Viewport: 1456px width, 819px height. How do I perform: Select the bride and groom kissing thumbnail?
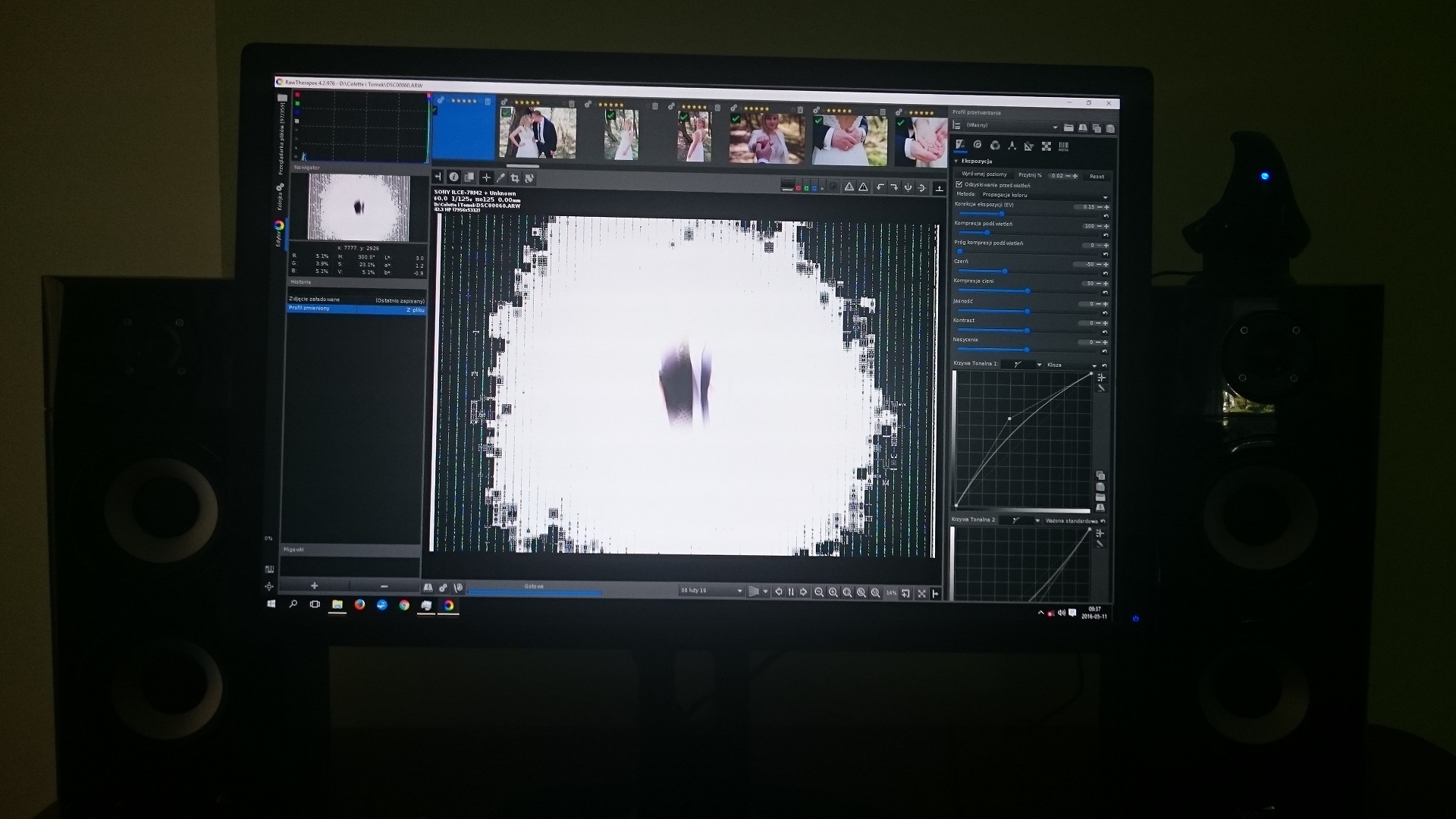pos(537,133)
